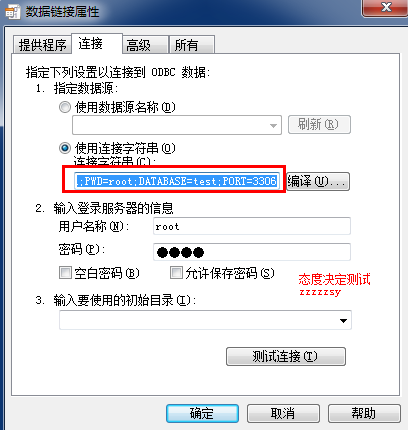The width and height of the screenshot is (408, 430).
Task: Tick the 允许保存密码 checkbox
Action: [x=176, y=272]
